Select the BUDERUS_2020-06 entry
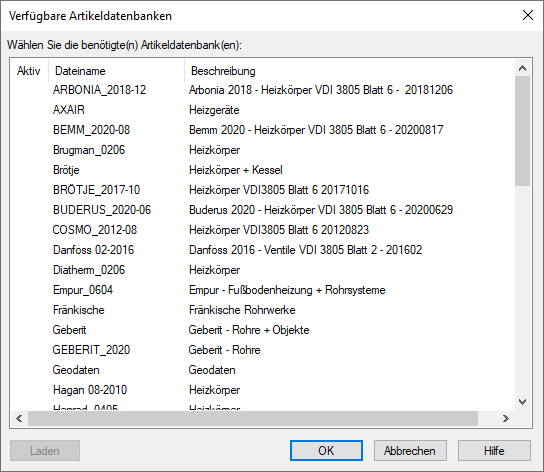 click(x=102, y=210)
